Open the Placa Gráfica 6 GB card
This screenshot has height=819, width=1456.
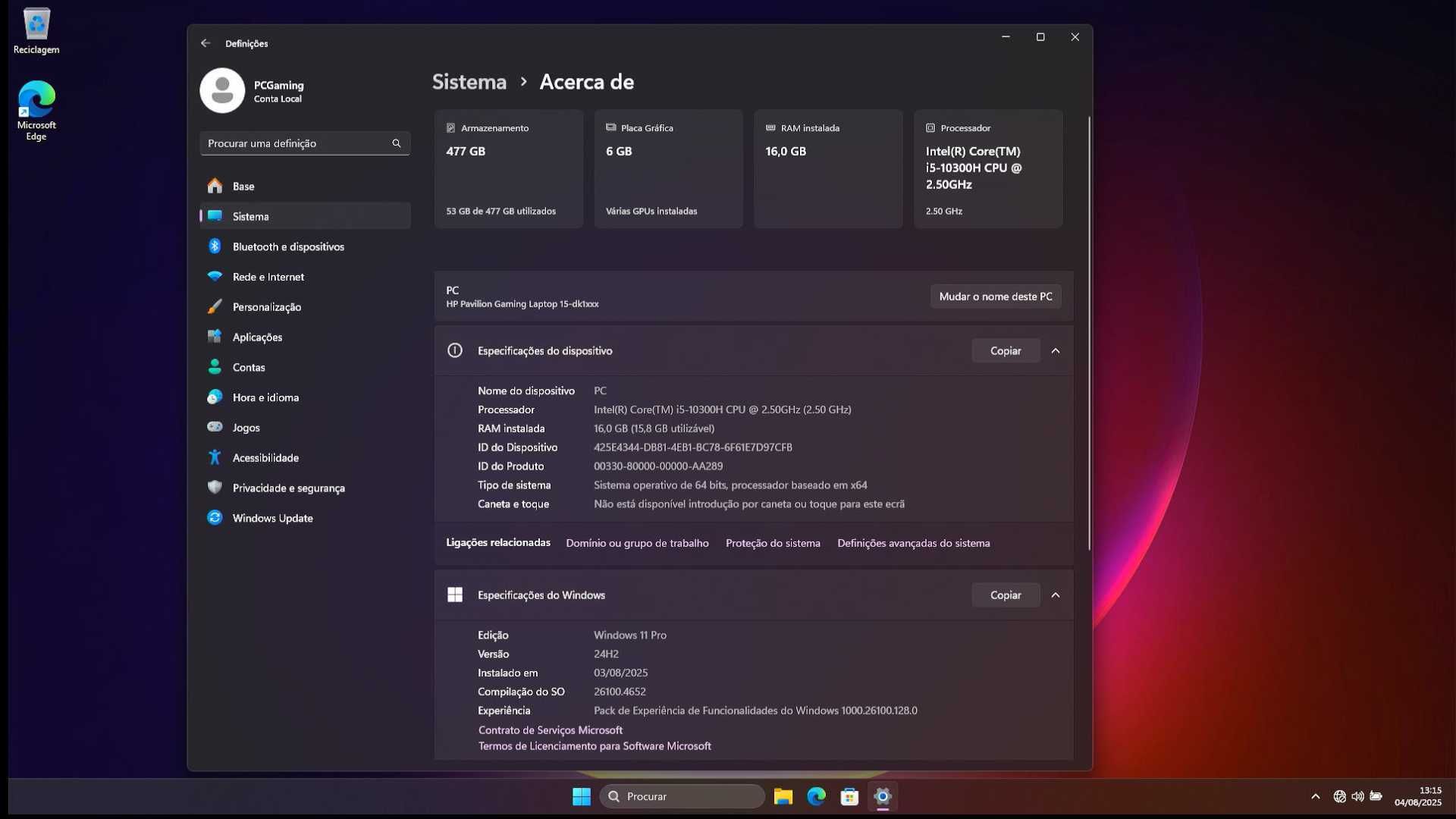tap(669, 169)
